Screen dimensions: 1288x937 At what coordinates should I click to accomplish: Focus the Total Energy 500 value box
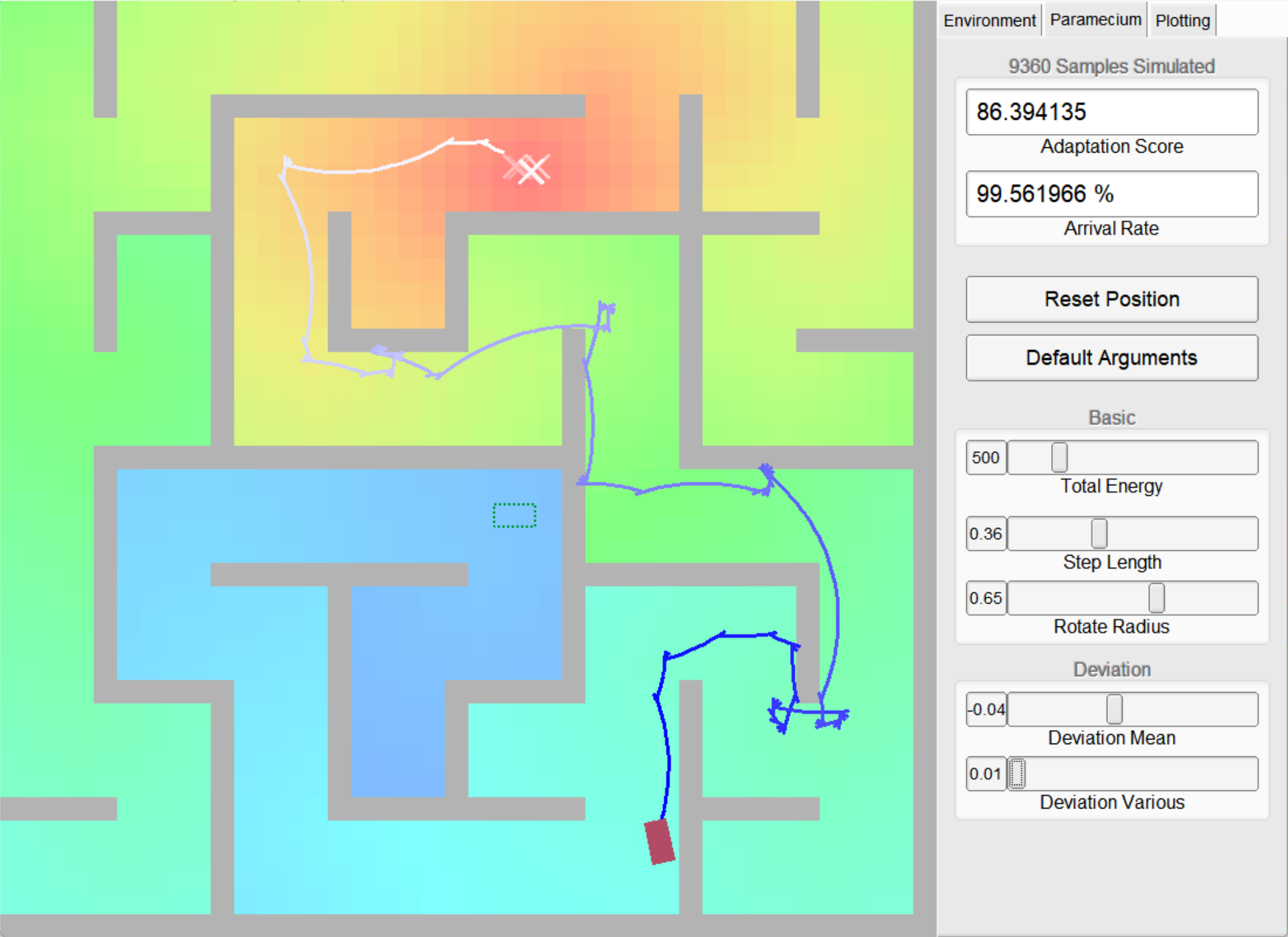coord(986,458)
